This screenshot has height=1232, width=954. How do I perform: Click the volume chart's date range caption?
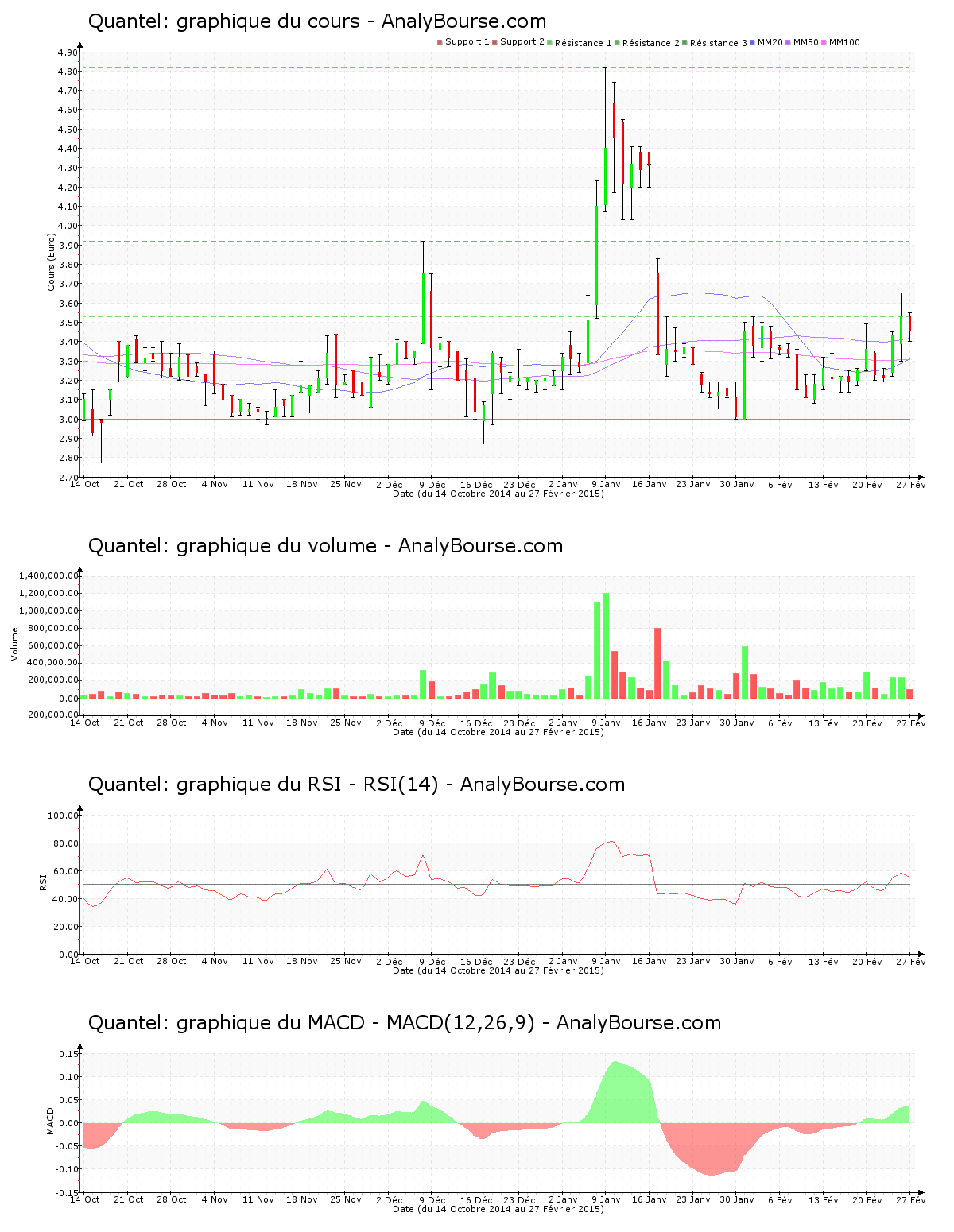point(498,732)
